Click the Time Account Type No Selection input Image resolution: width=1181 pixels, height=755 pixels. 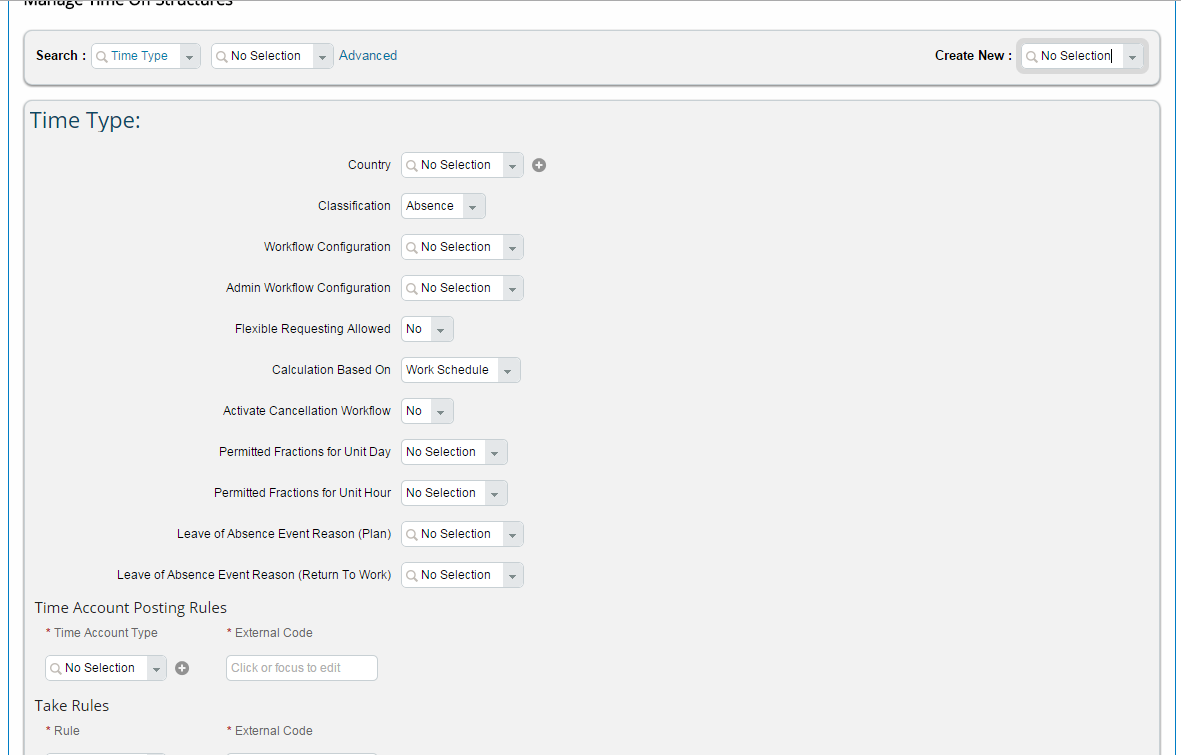[x=96, y=668]
